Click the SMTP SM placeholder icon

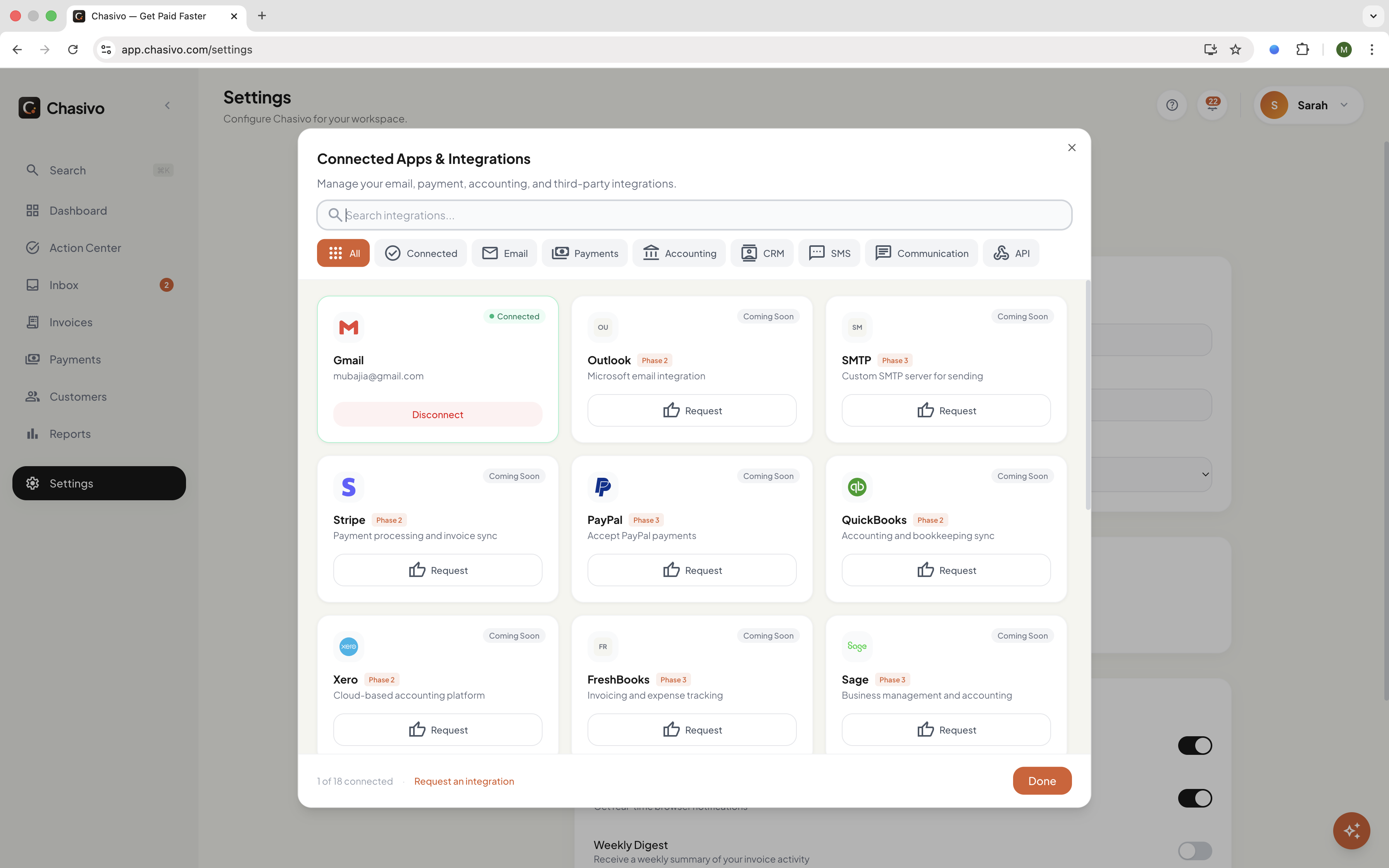(x=857, y=327)
